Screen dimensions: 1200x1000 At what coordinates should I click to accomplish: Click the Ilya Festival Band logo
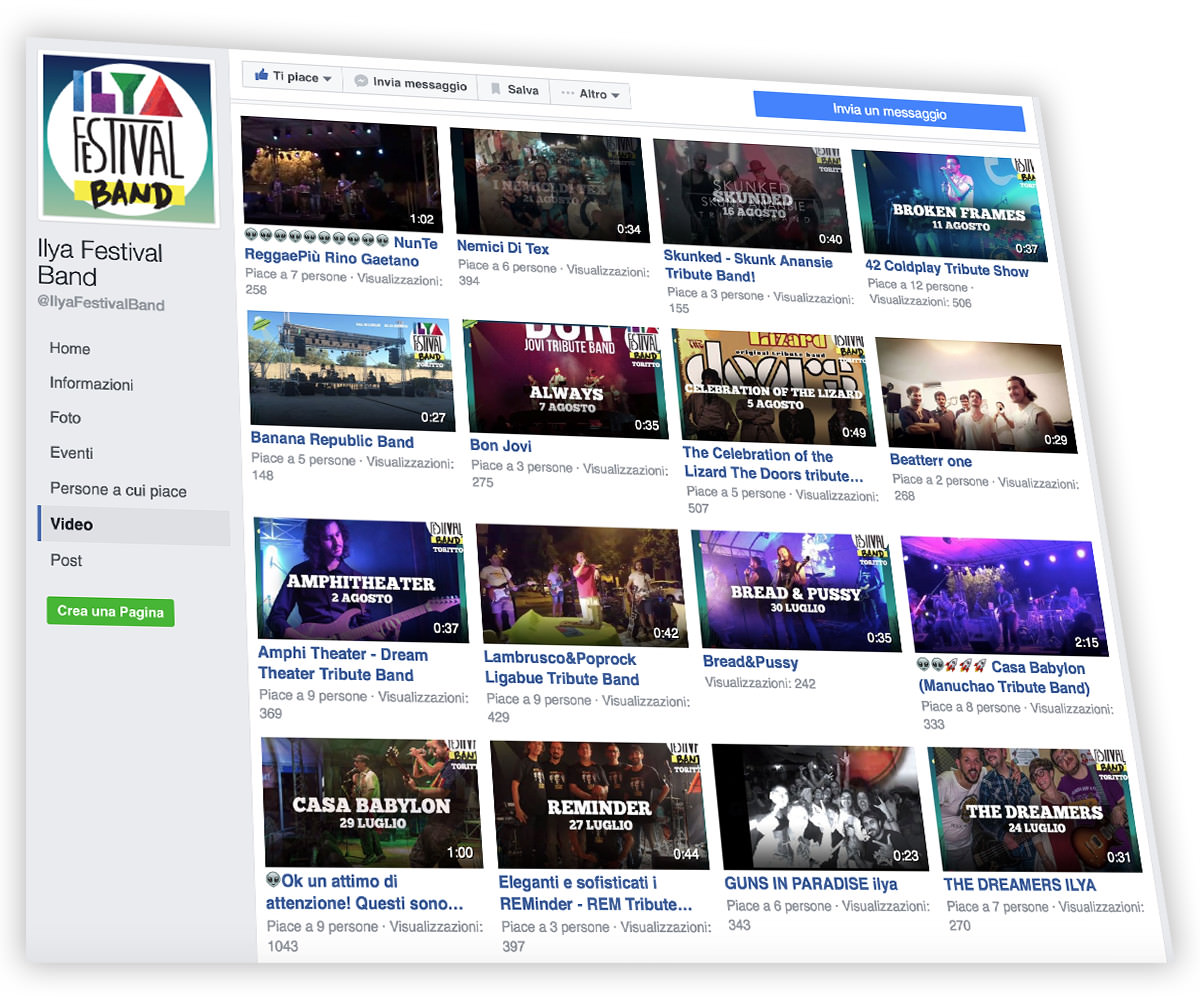tap(127, 137)
